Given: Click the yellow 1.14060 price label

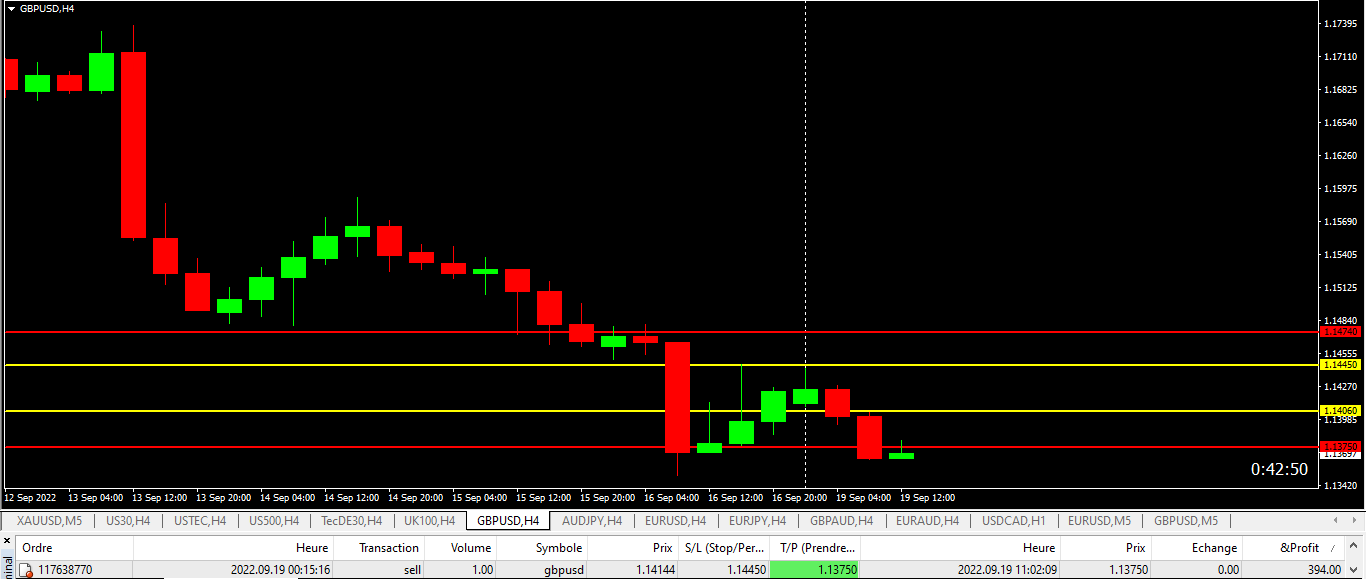Looking at the screenshot, I should tap(1339, 411).
